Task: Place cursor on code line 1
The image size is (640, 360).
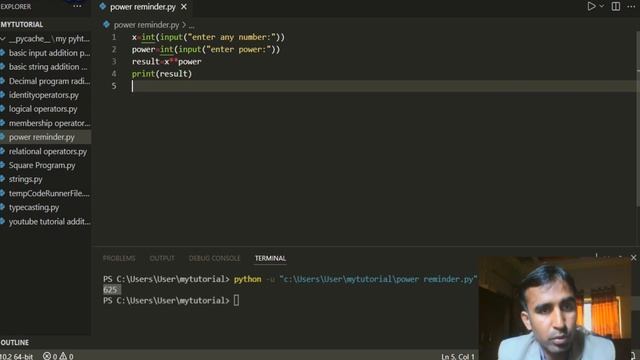Action: (208, 37)
